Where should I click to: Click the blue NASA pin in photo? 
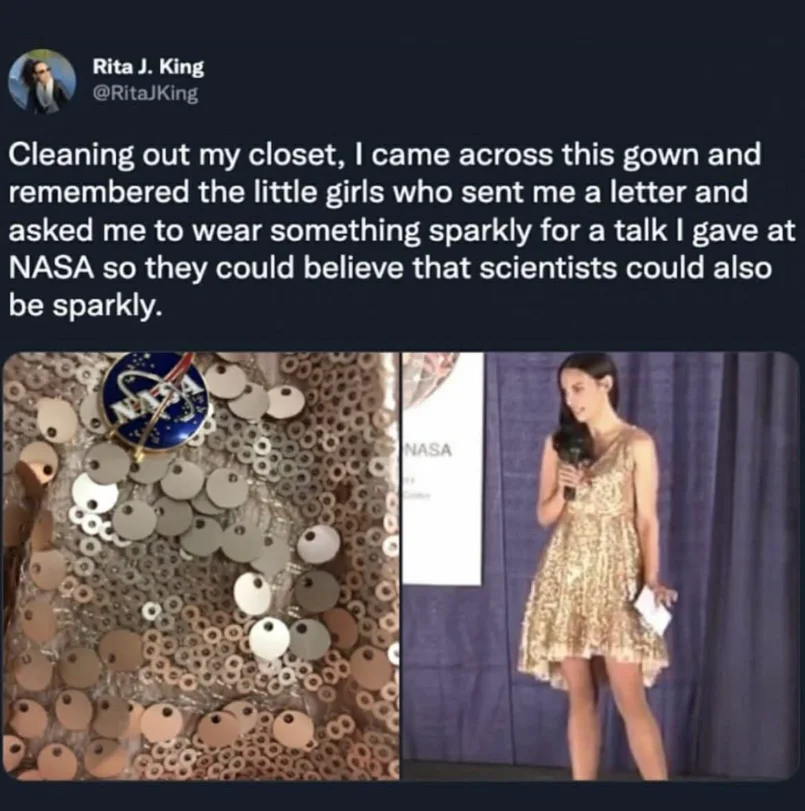coord(155,400)
